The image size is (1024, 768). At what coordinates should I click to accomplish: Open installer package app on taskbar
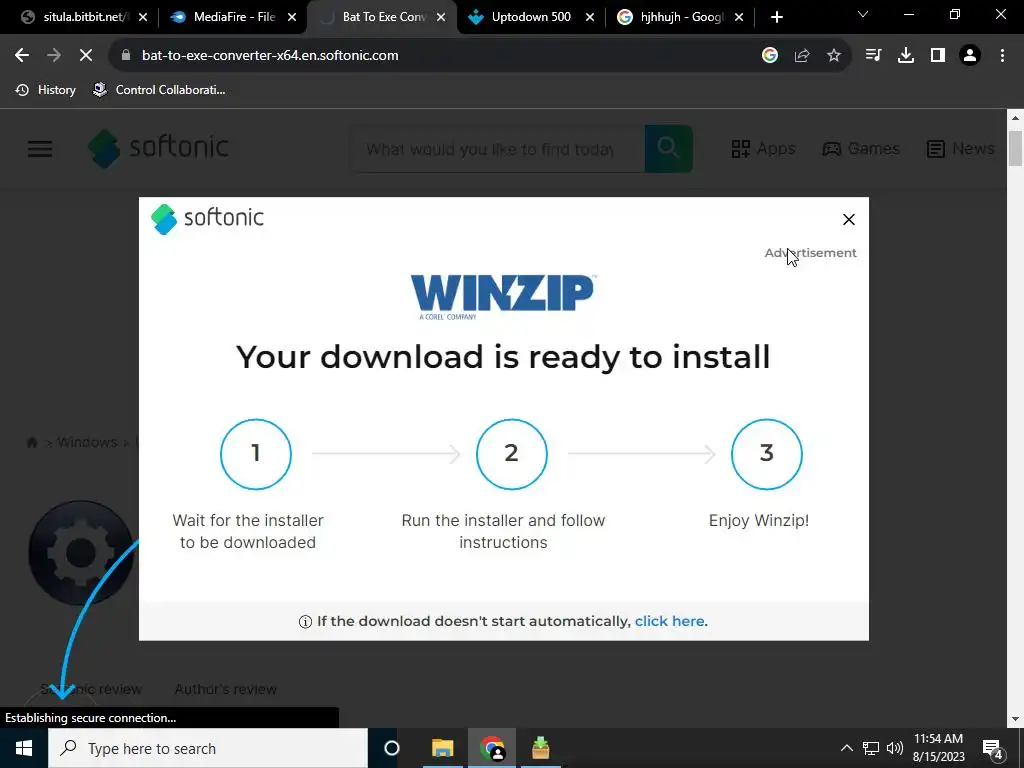point(541,748)
